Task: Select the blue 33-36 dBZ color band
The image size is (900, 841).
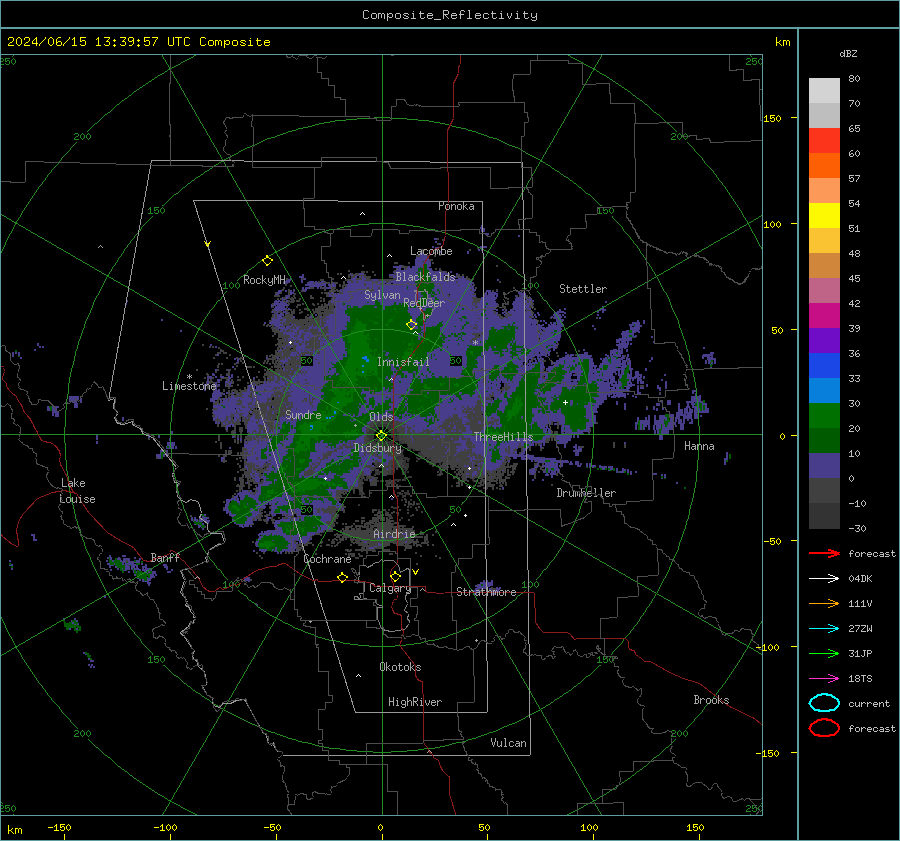Action: (824, 366)
